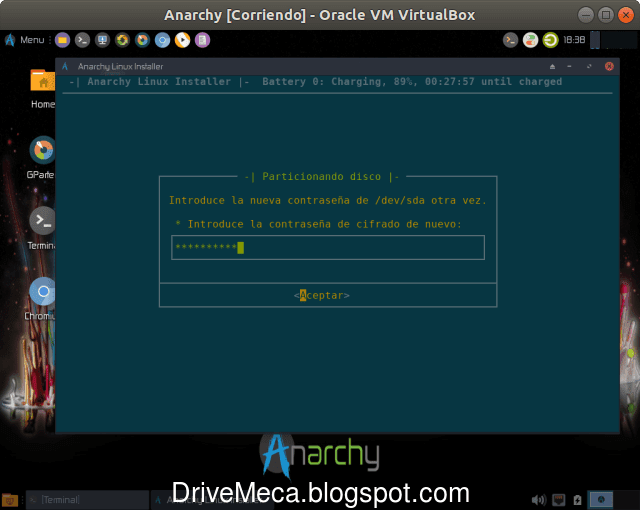Open the purple text editor launcher

[202, 40]
